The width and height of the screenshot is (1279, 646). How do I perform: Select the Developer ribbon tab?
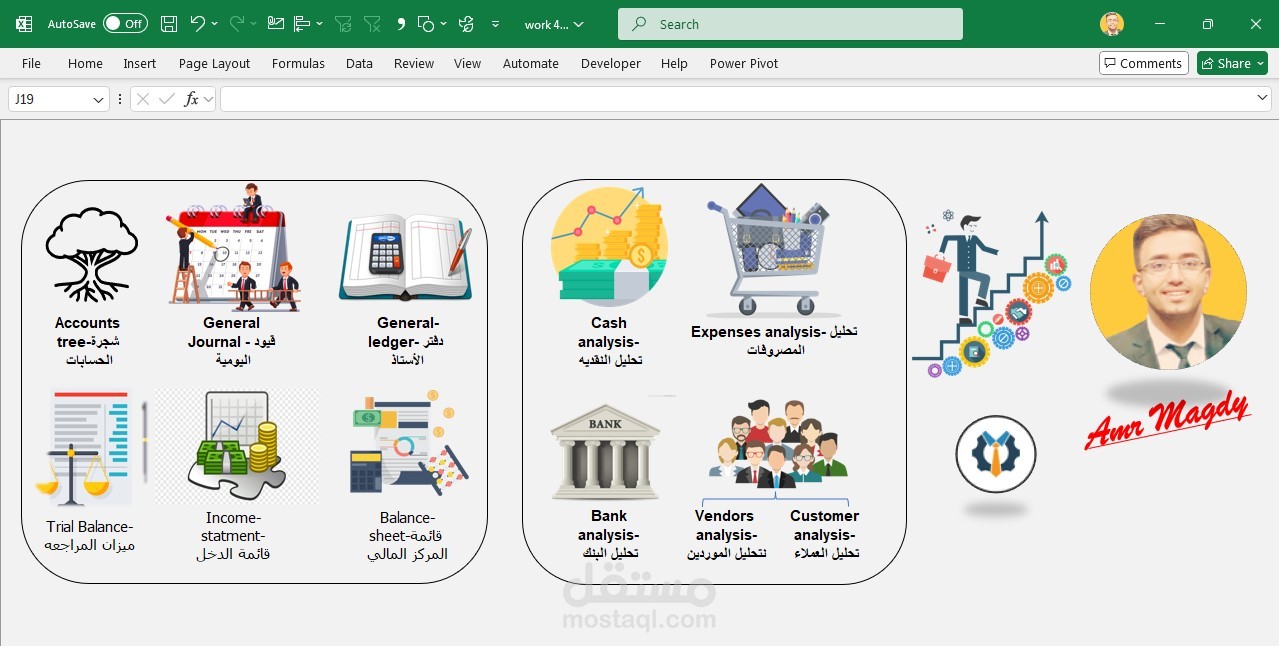[610, 63]
